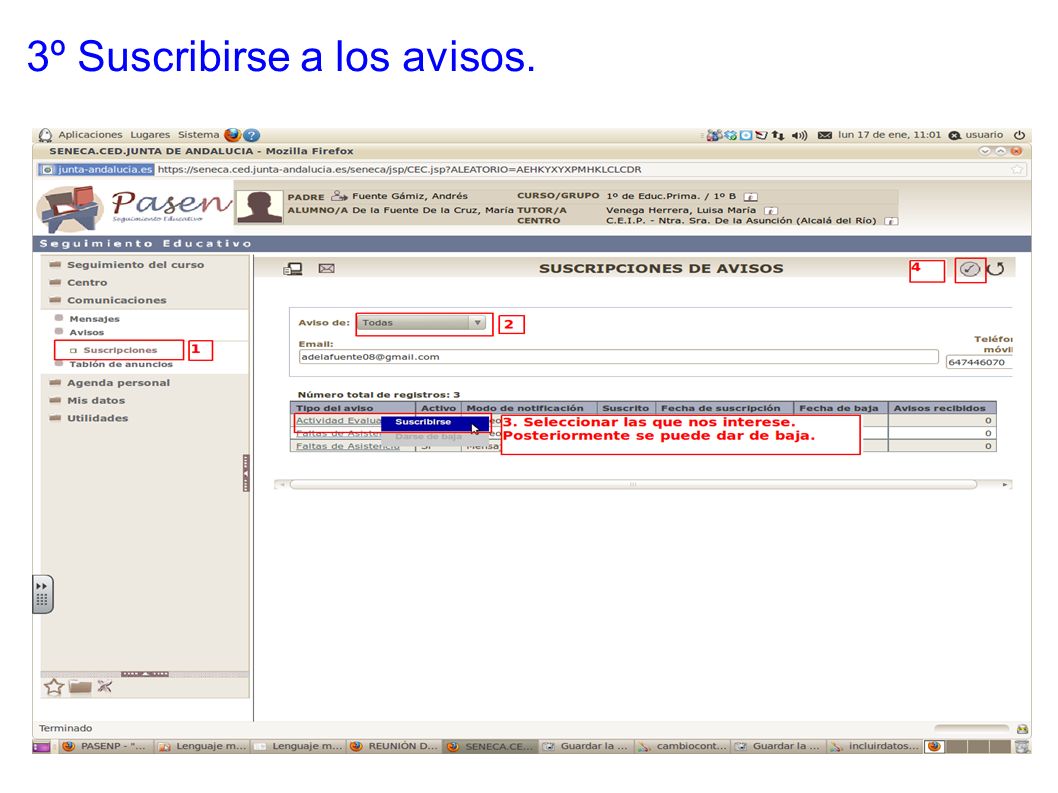Click the computer notification icon beside the envelope
Screen dimensions: 1058x793
293,269
